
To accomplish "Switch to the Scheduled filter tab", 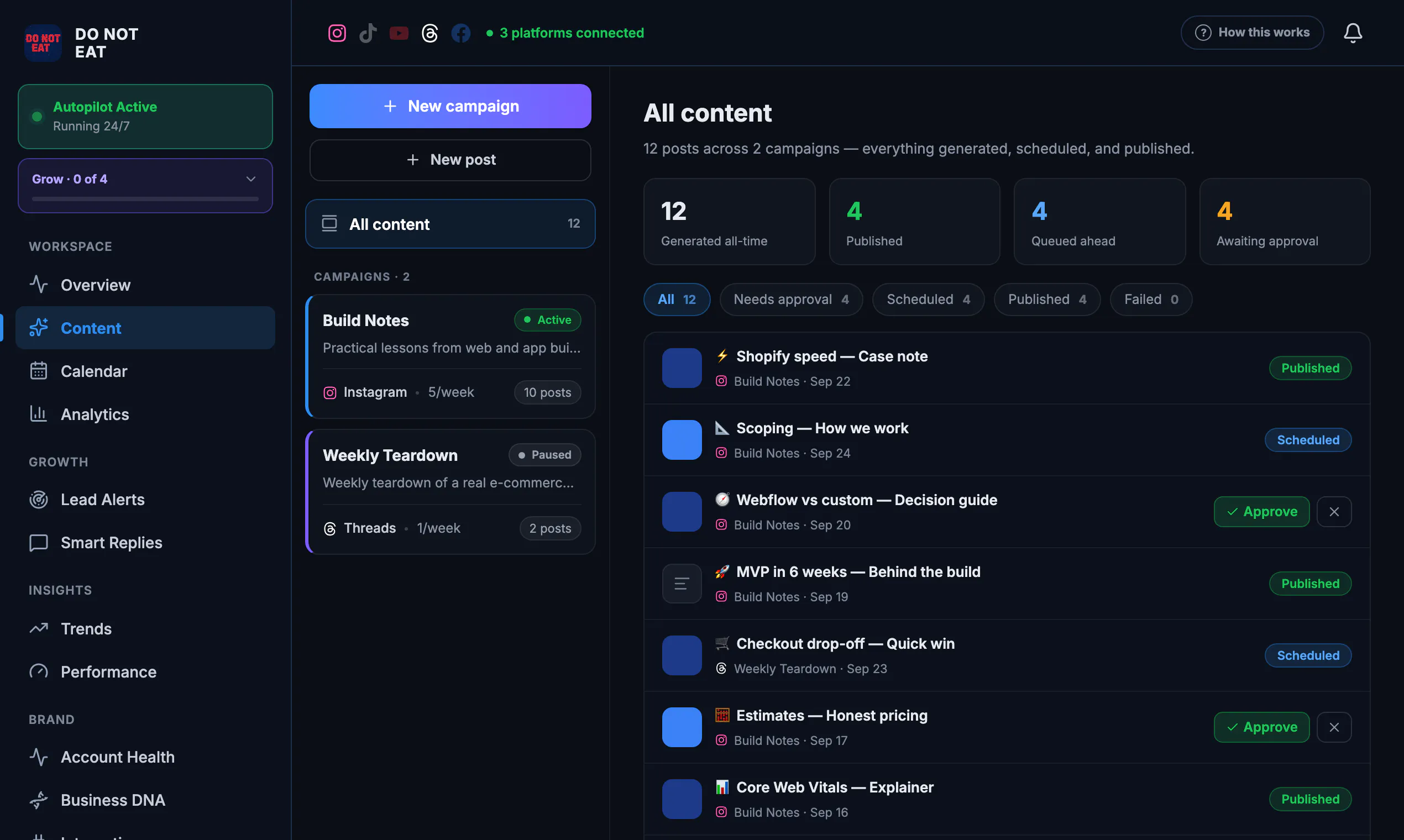I will click(x=928, y=300).
